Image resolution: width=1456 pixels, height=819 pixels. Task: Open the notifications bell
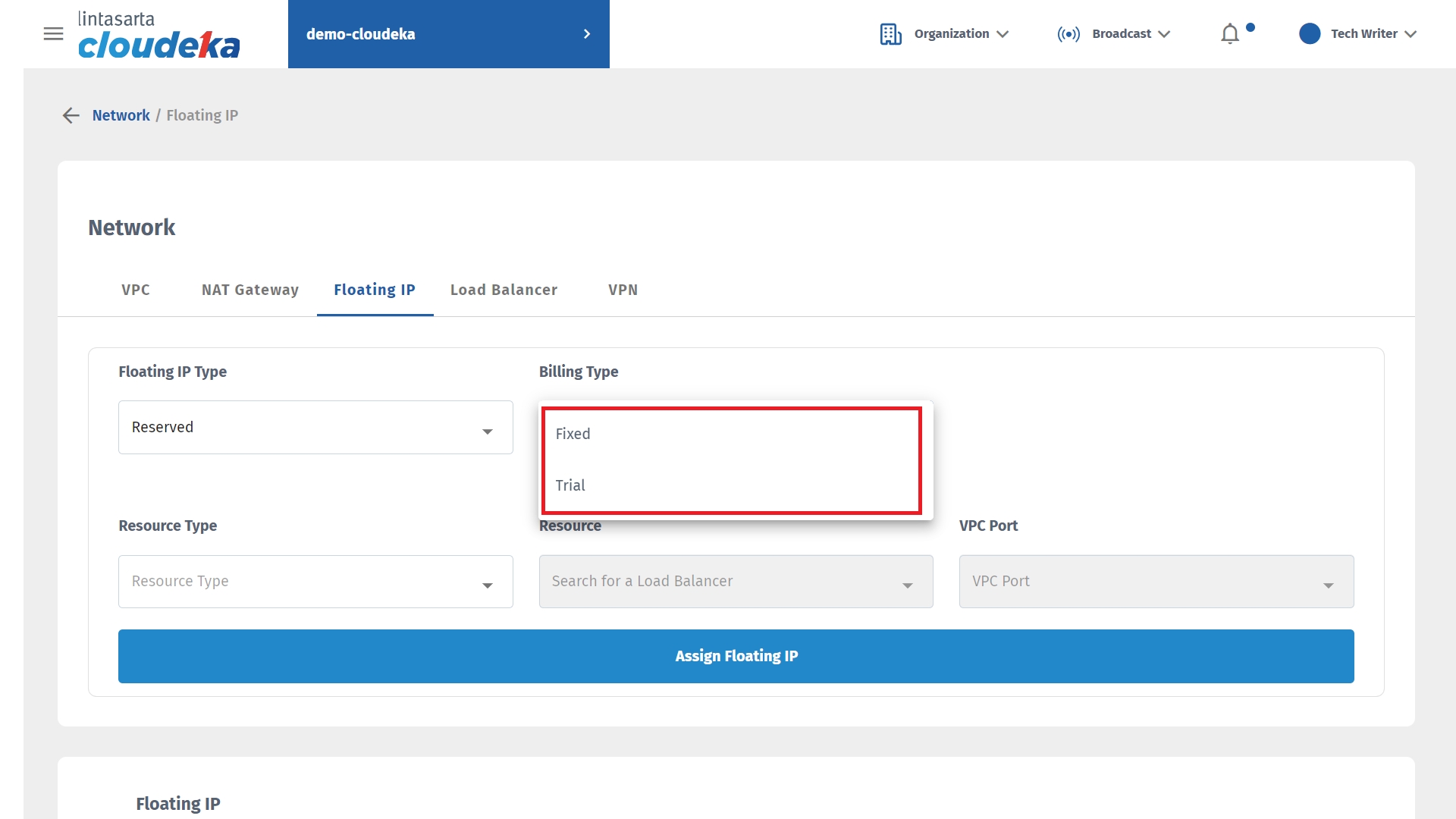pyautogui.click(x=1230, y=34)
